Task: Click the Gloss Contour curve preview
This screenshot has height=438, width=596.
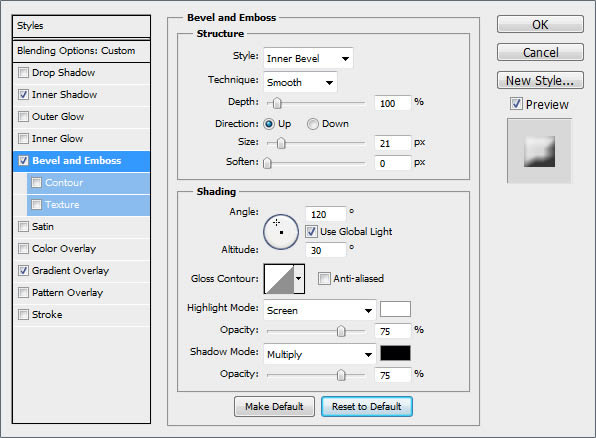Action: tap(279, 279)
